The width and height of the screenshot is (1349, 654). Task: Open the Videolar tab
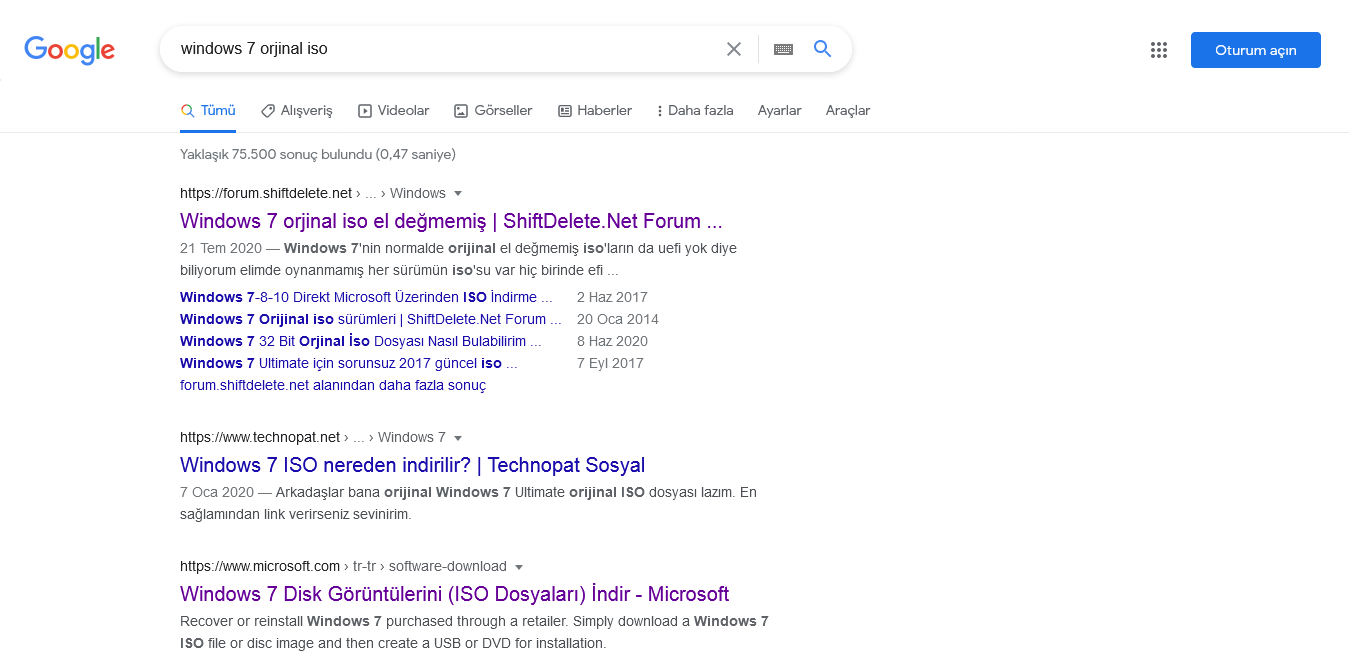(x=394, y=111)
